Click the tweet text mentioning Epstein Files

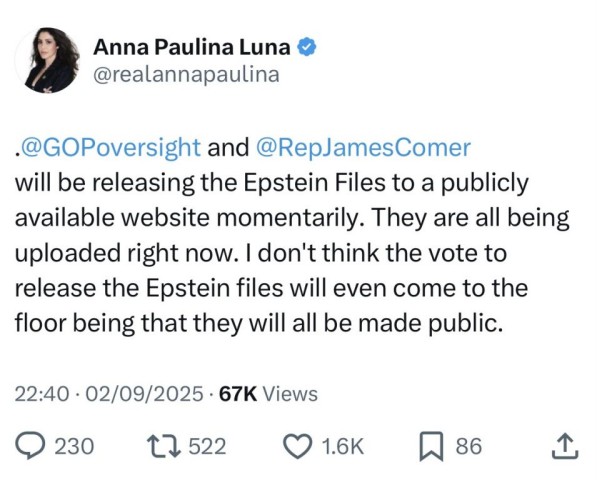[292, 235]
